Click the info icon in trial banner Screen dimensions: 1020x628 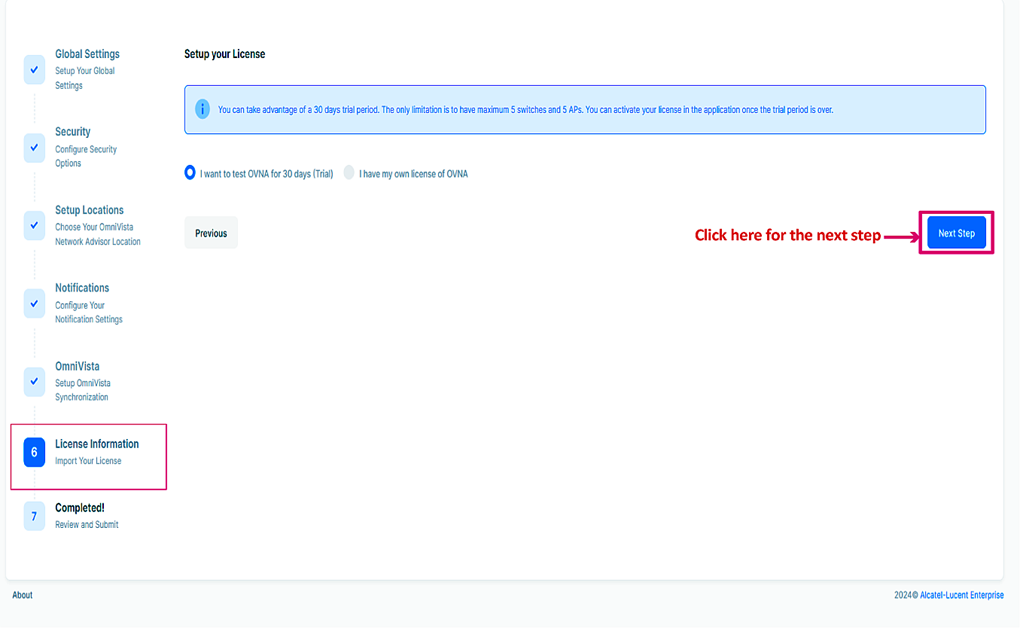(202, 109)
